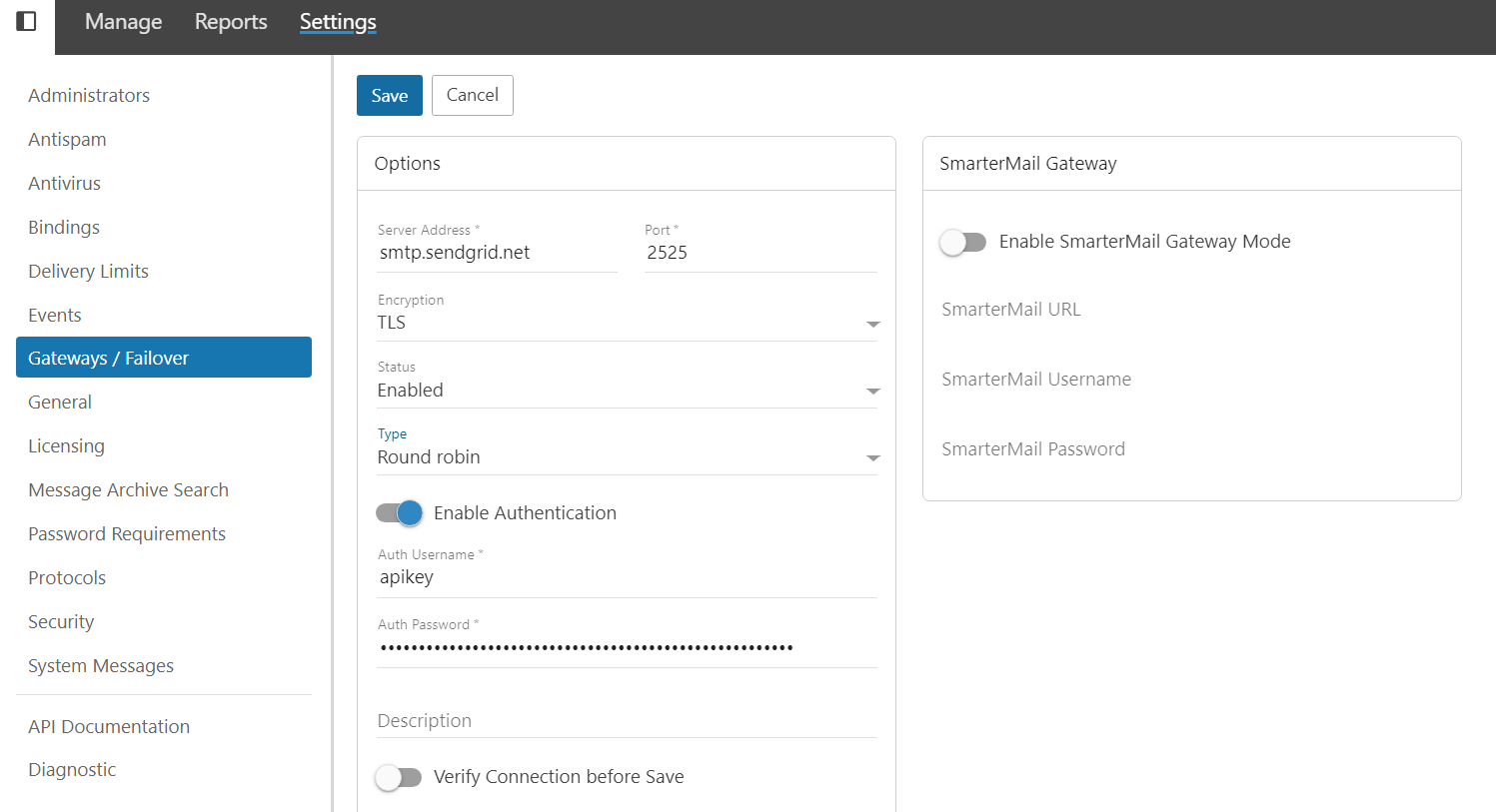The width and height of the screenshot is (1496, 812).
Task: Turn off Enable Authentication switch
Action: tap(399, 512)
